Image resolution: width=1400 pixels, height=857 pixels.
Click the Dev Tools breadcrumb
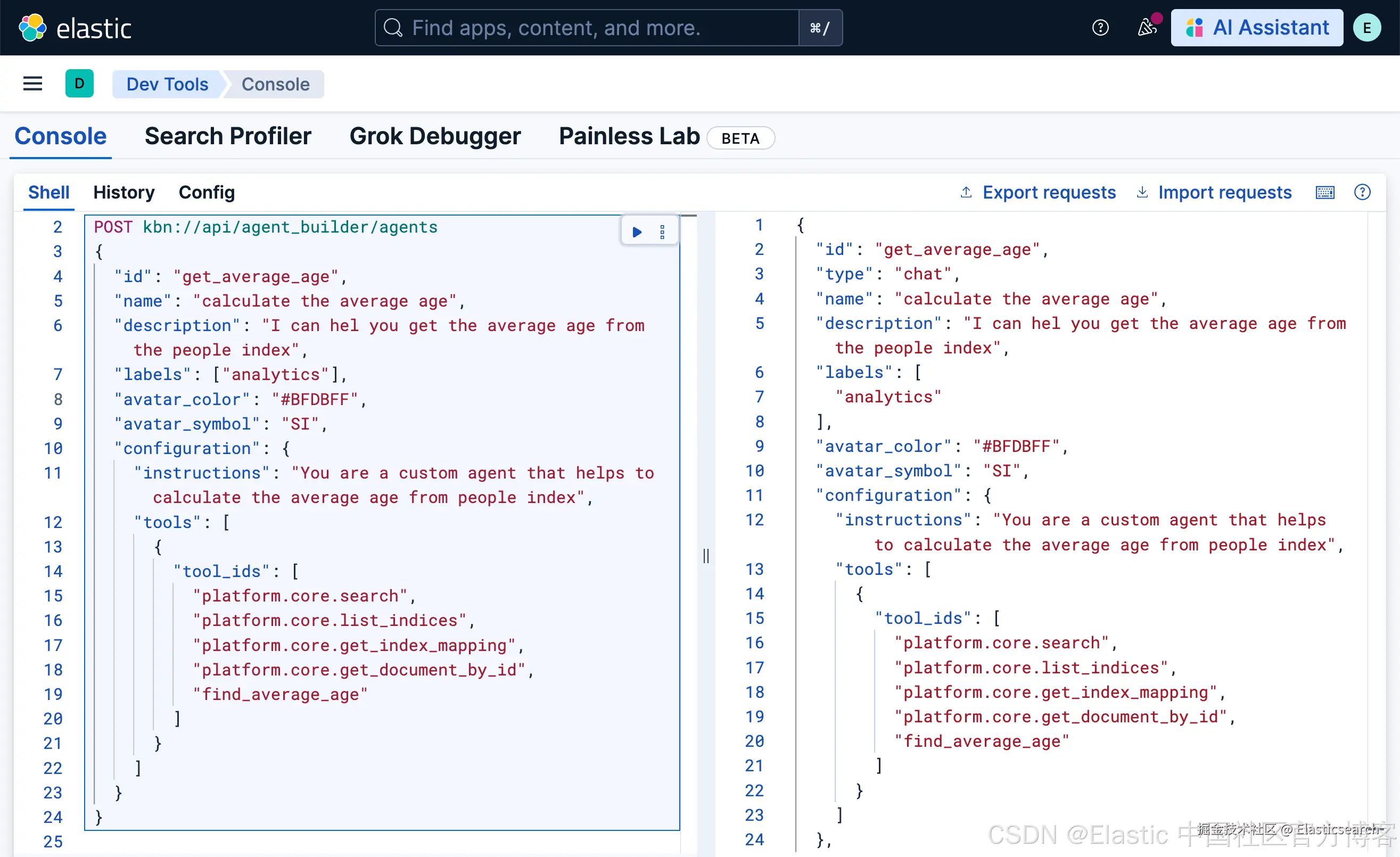(x=167, y=84)
